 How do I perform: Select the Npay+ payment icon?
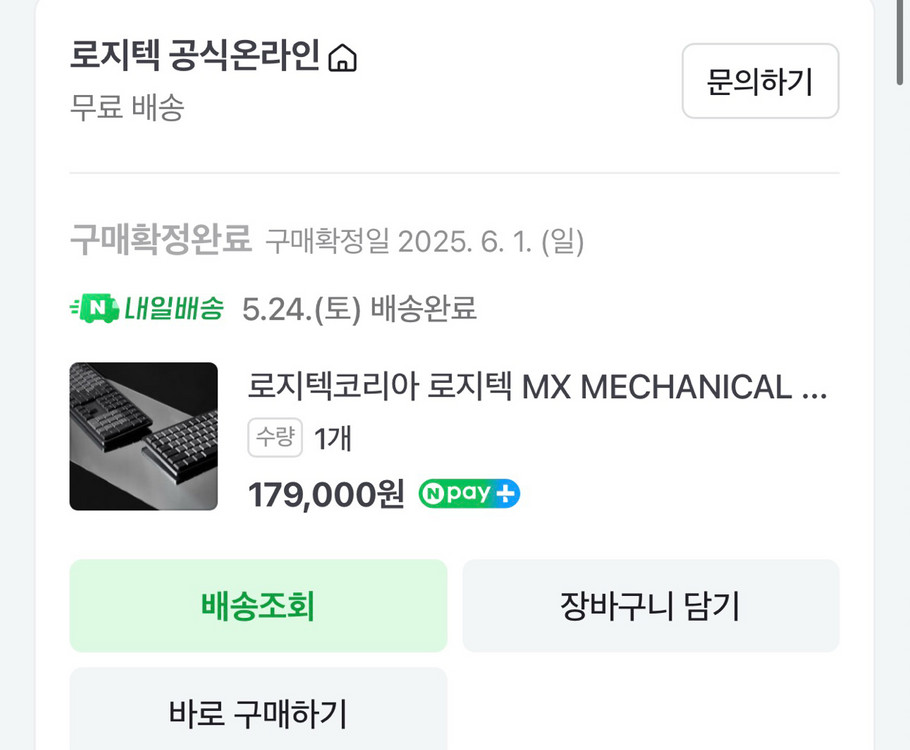pyautogui.click(x=468, y=492)
